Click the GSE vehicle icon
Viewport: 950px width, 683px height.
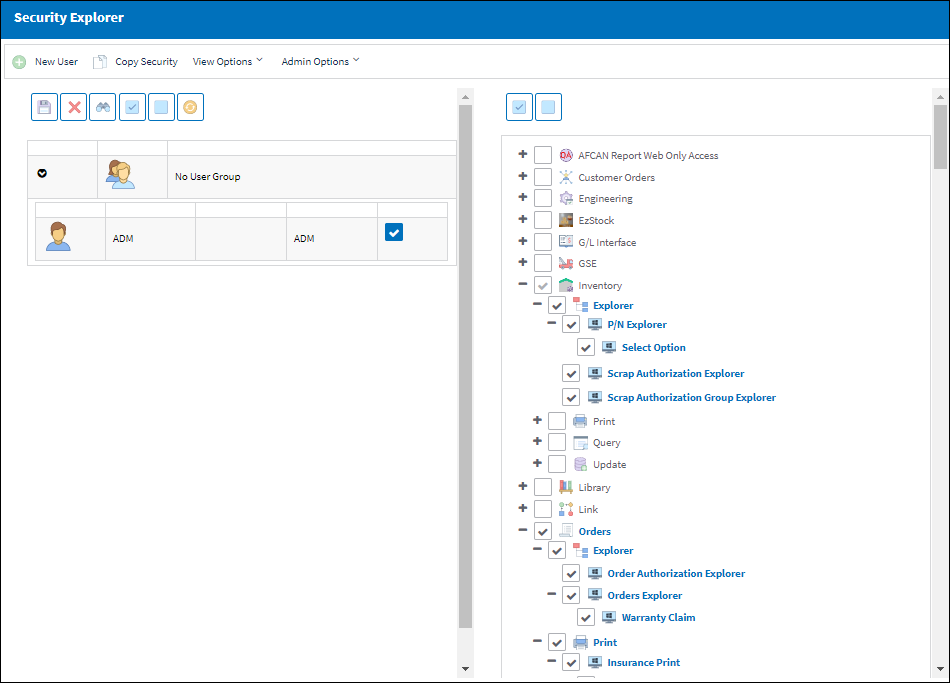pos(566,263)
